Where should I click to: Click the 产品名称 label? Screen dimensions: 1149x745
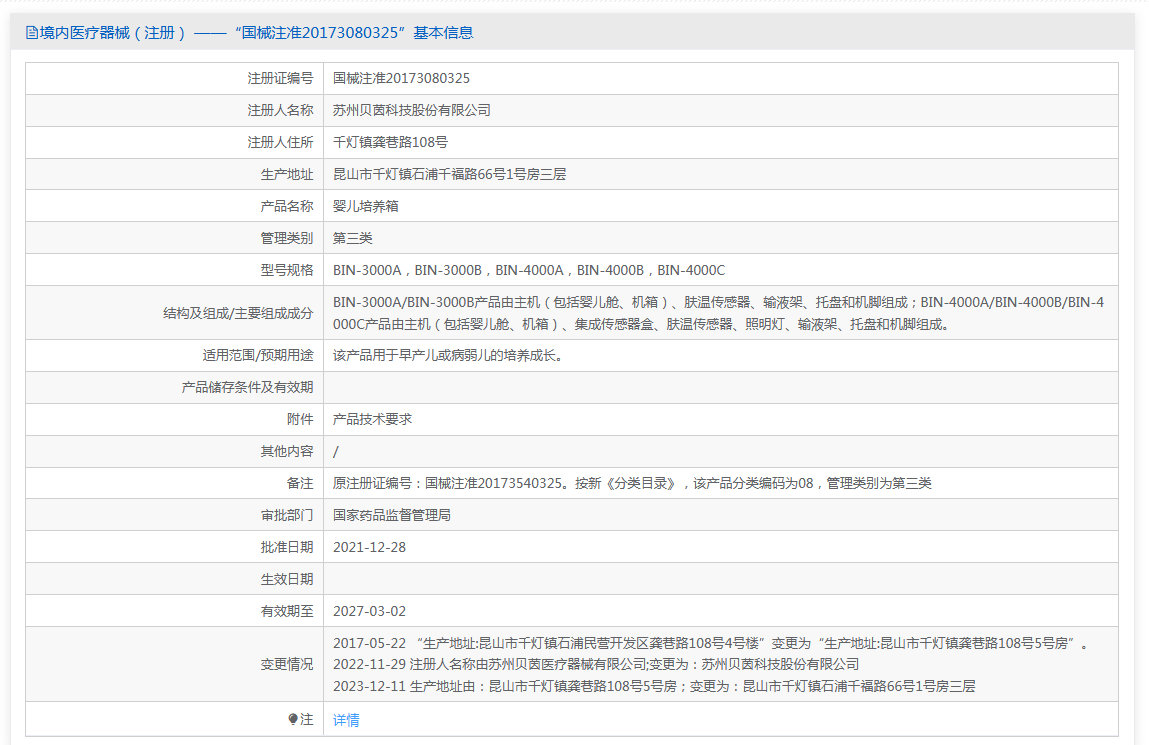(x=287, y=207)
